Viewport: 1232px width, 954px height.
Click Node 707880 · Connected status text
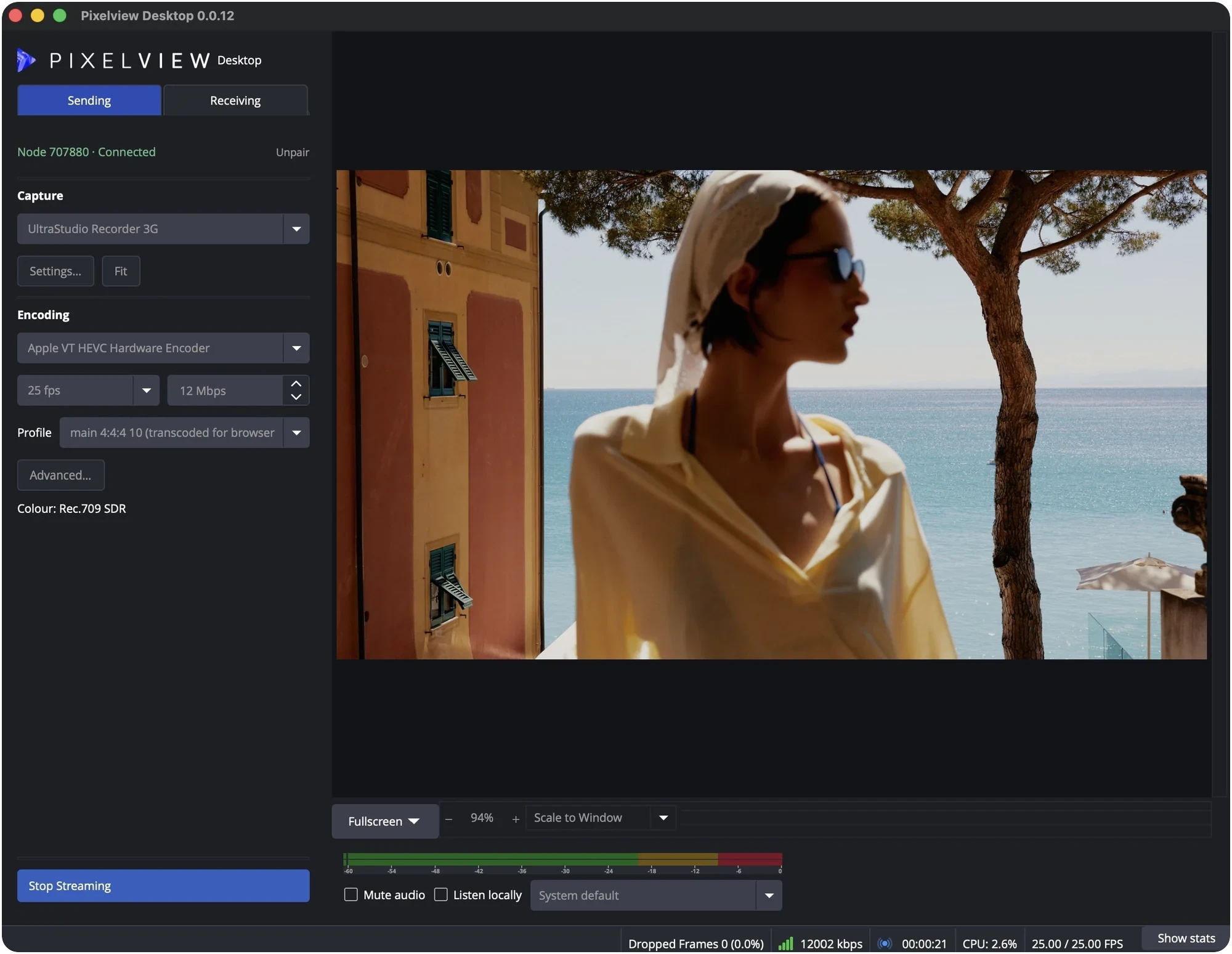click(86, 152)
